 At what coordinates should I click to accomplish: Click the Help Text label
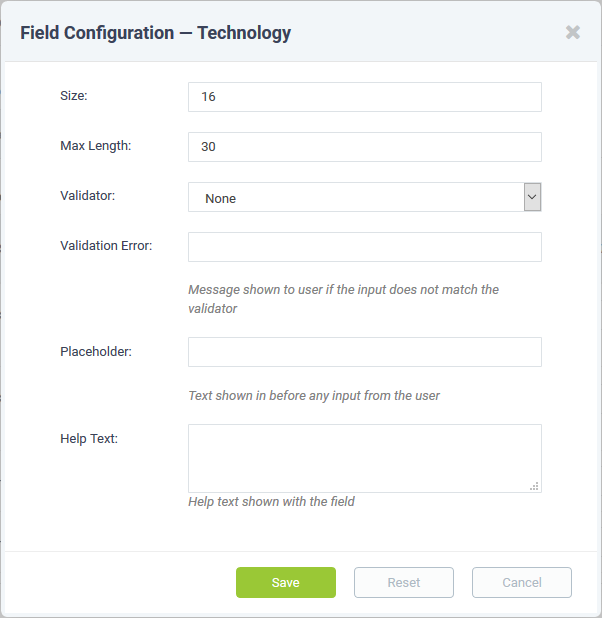(x=89, y=439)
